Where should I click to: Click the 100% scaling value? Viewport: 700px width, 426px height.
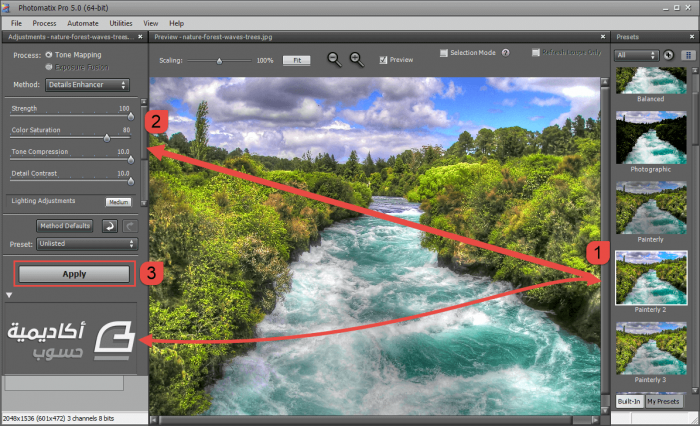(x=265, y=60)
